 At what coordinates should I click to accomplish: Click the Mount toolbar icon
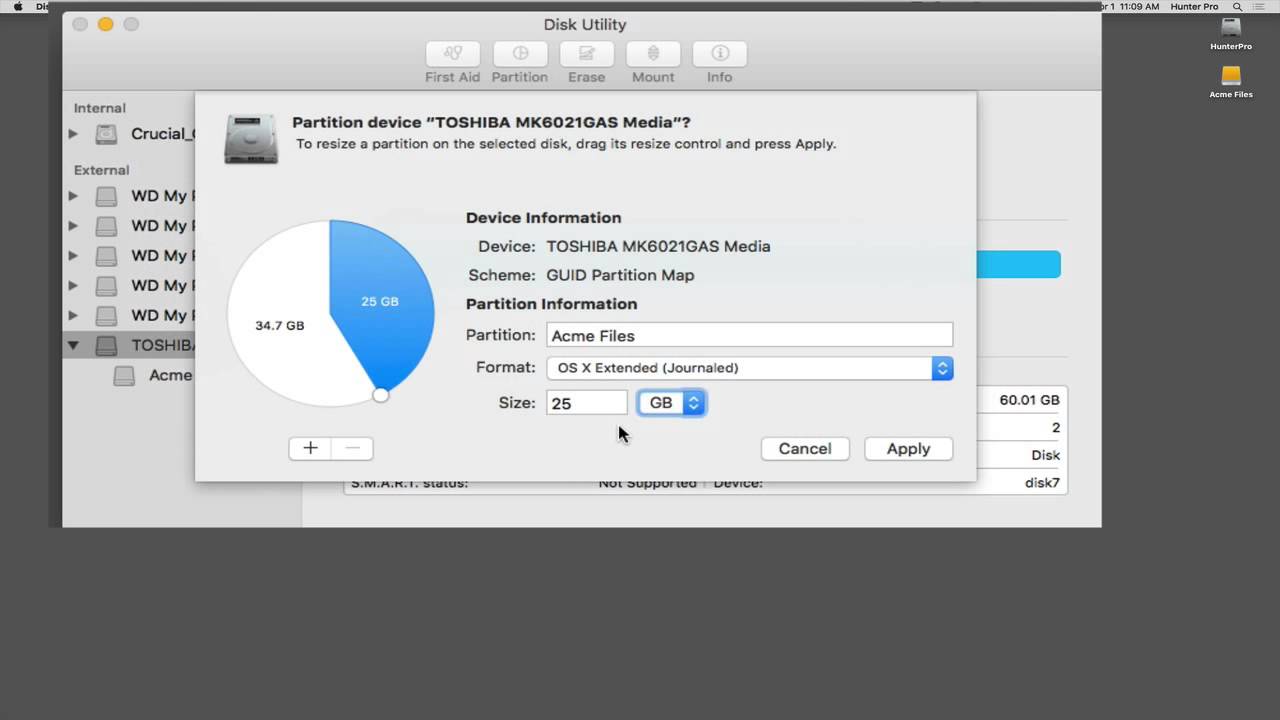653,54
